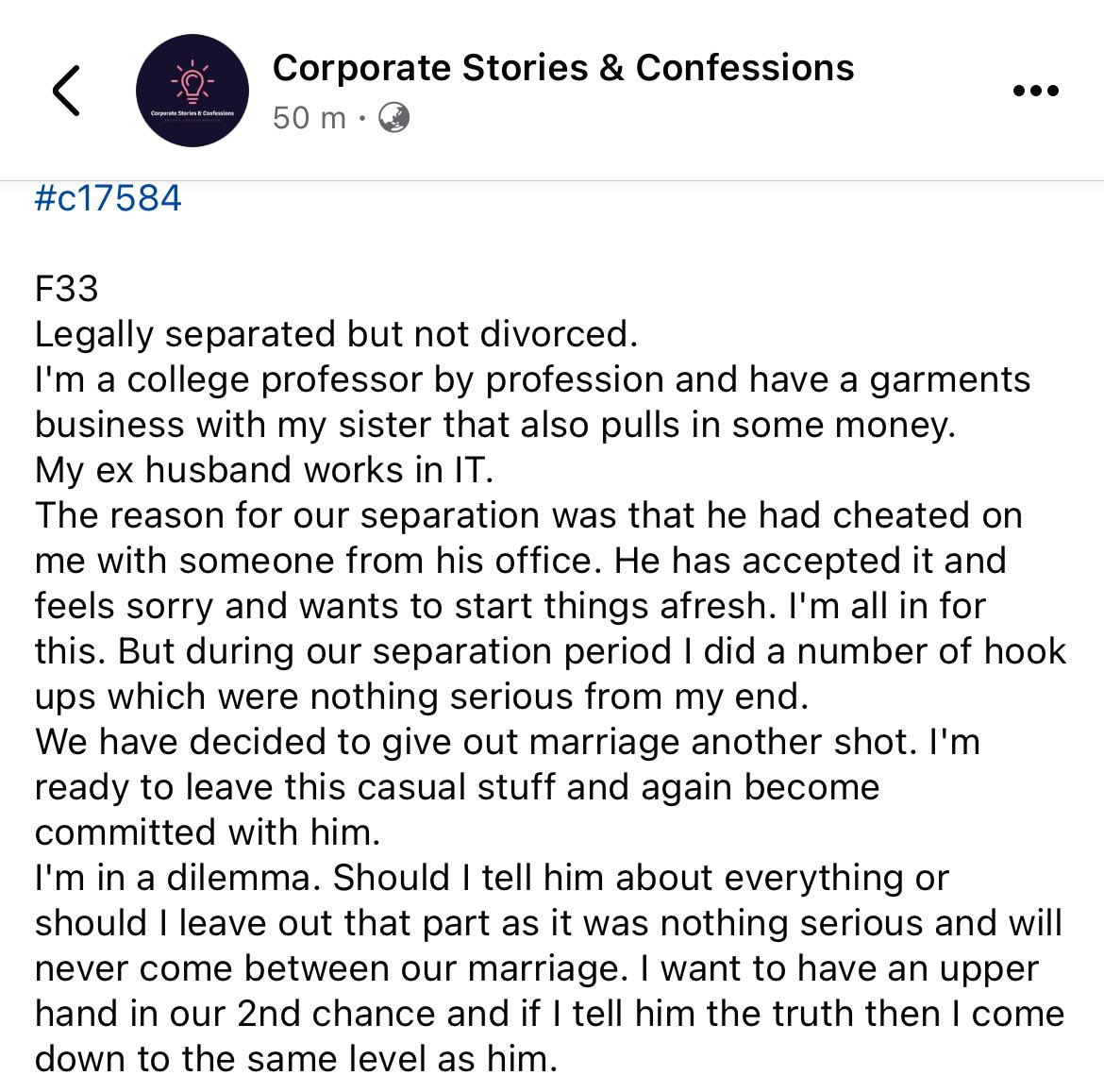Tap the 50 m post timestamp

(x=309, y=118)
